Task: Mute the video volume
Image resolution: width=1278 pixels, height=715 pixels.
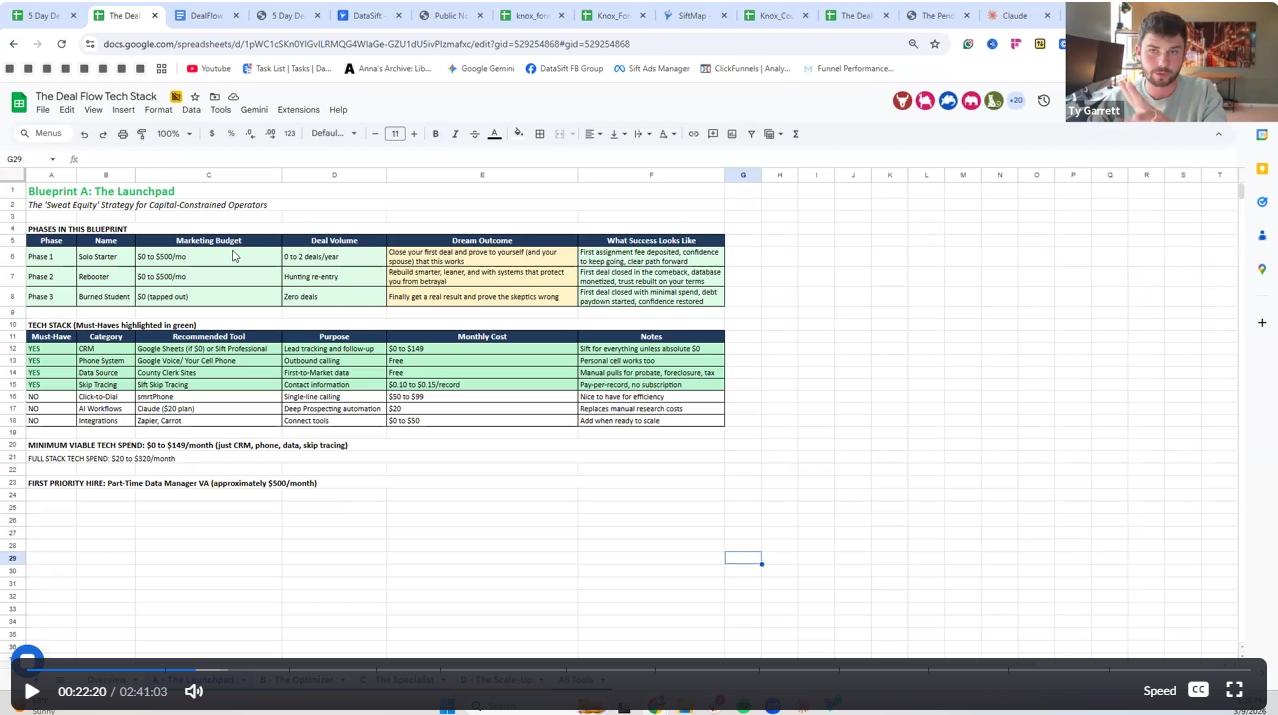Action: 194,691
